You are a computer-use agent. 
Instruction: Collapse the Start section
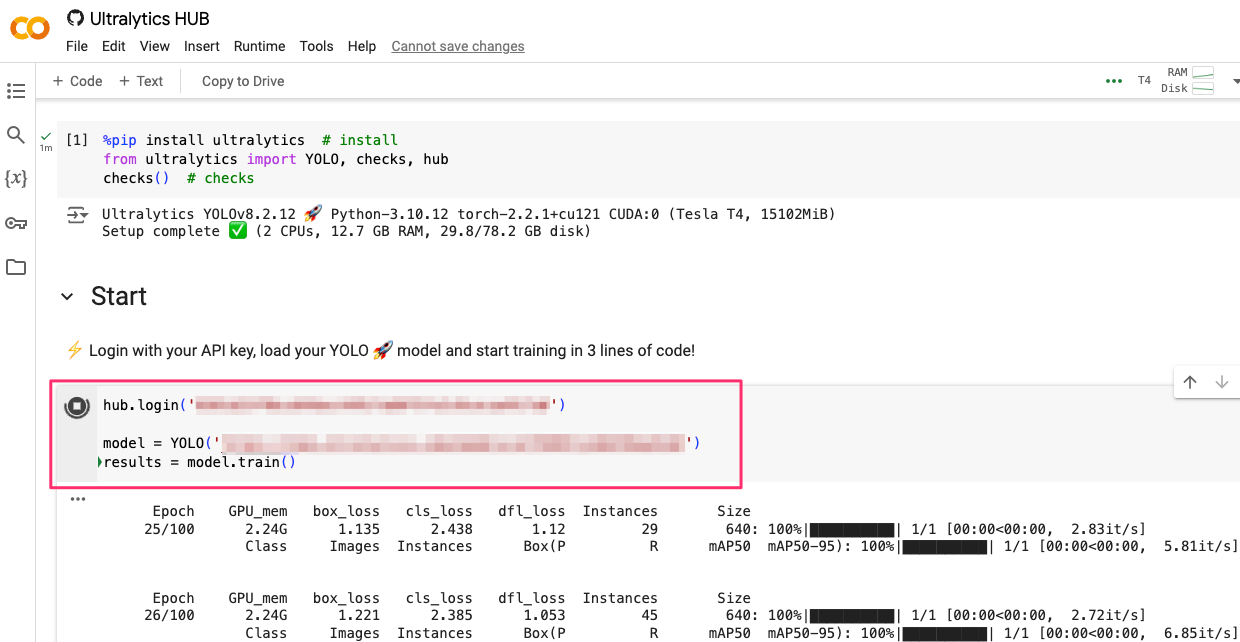(67, 297)
